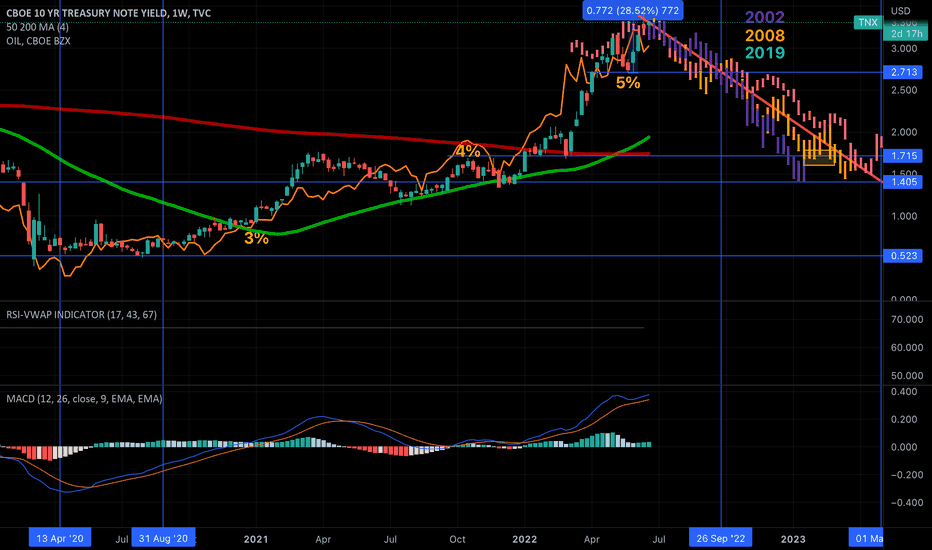Select the 1.405 horizontal line price label
932x550 pixels.
point(903,182)
